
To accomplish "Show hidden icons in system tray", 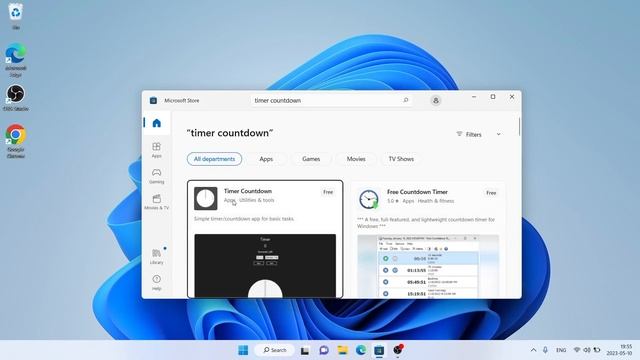I will [533, 350].
